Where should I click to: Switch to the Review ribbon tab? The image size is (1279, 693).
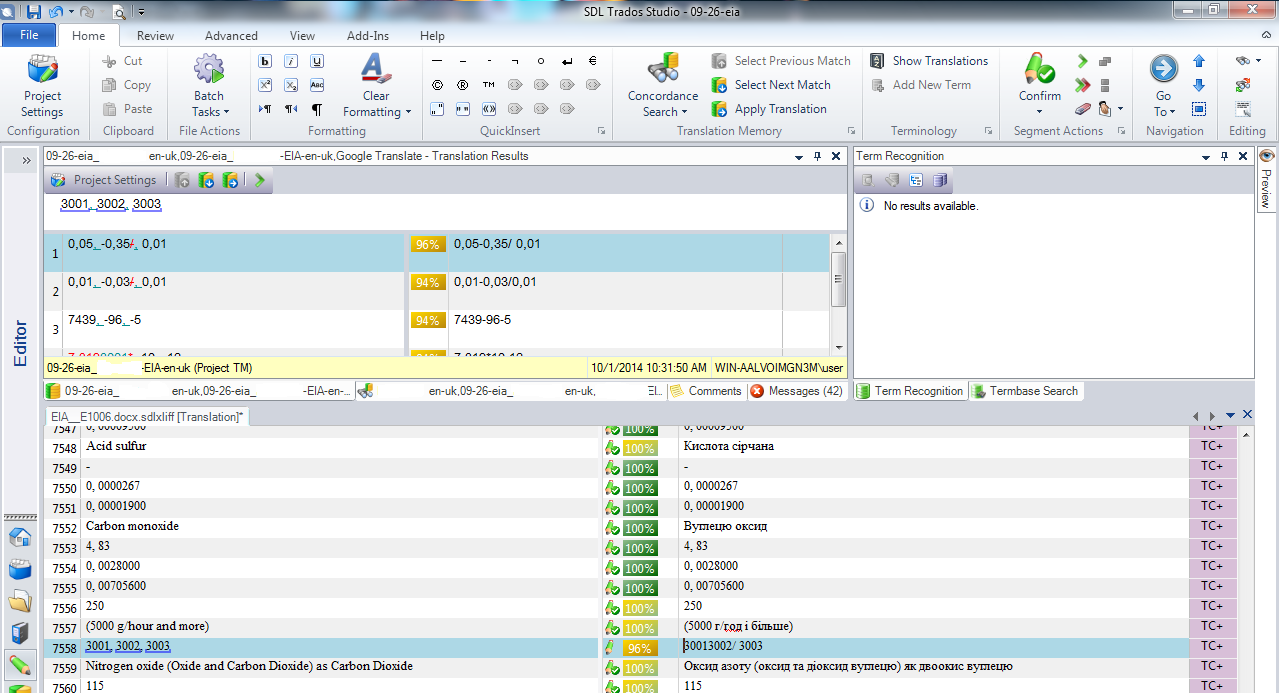pos(155,36)
